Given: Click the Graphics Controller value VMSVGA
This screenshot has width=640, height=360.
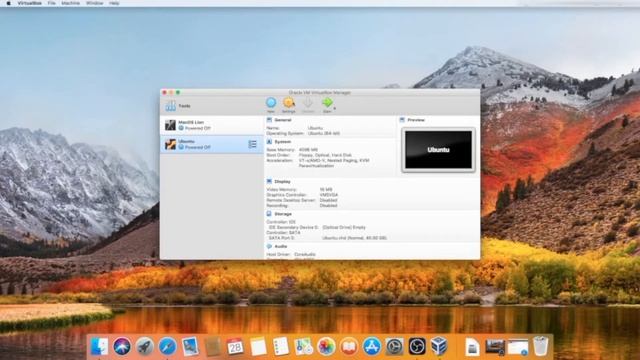Looking at the screenshot, I should (329, 195).
